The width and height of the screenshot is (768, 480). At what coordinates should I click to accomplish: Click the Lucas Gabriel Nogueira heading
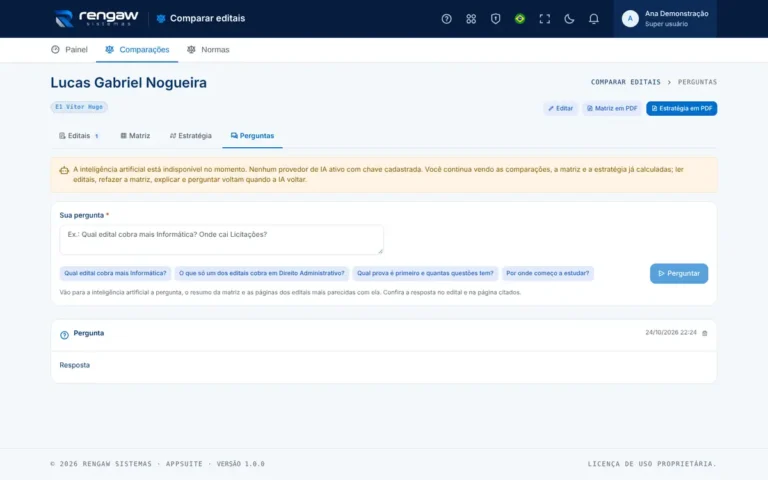click(128, 83)
